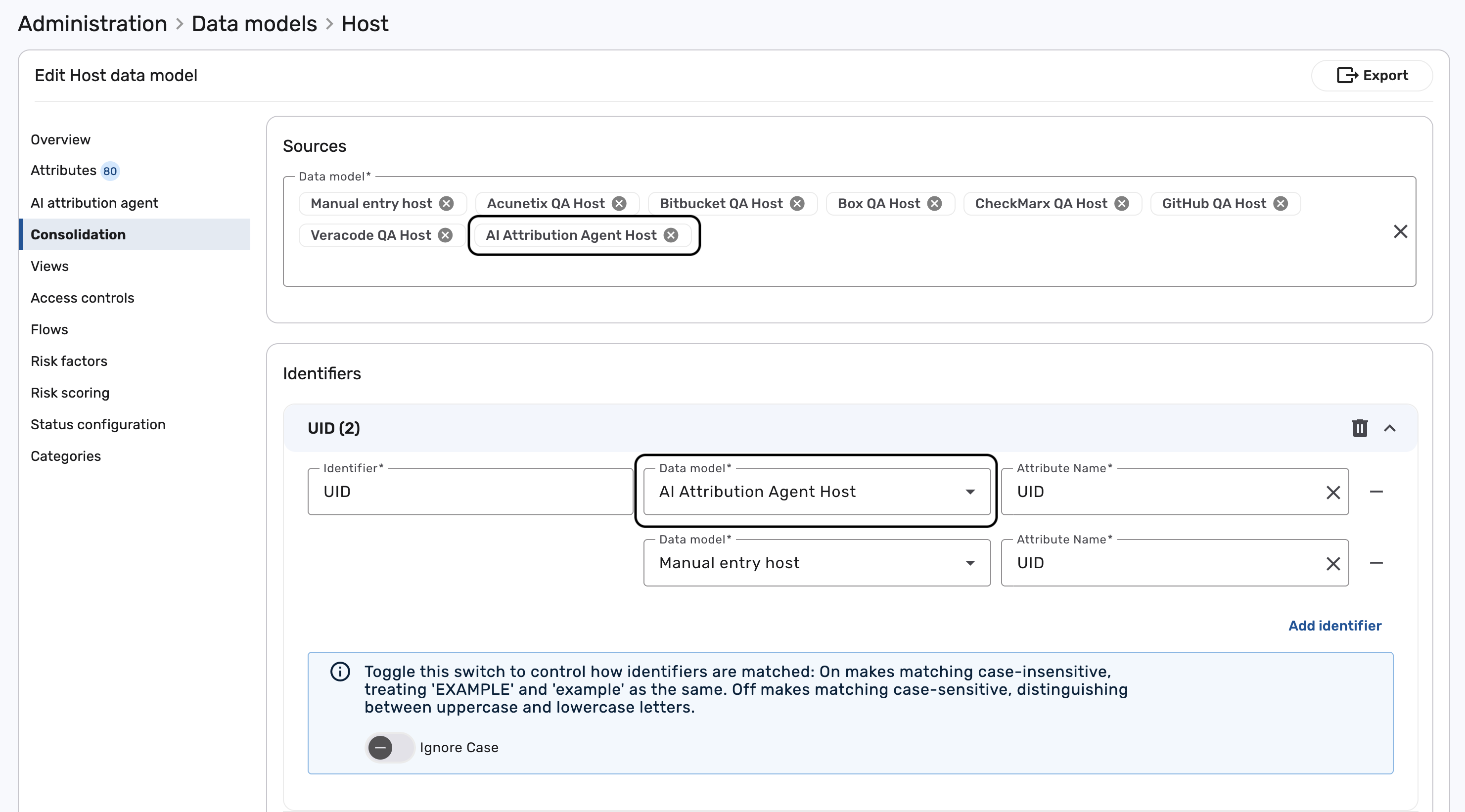Open the Overview section
The width and height of the screenshot is (1465, 812).
(x=60, y=140)
